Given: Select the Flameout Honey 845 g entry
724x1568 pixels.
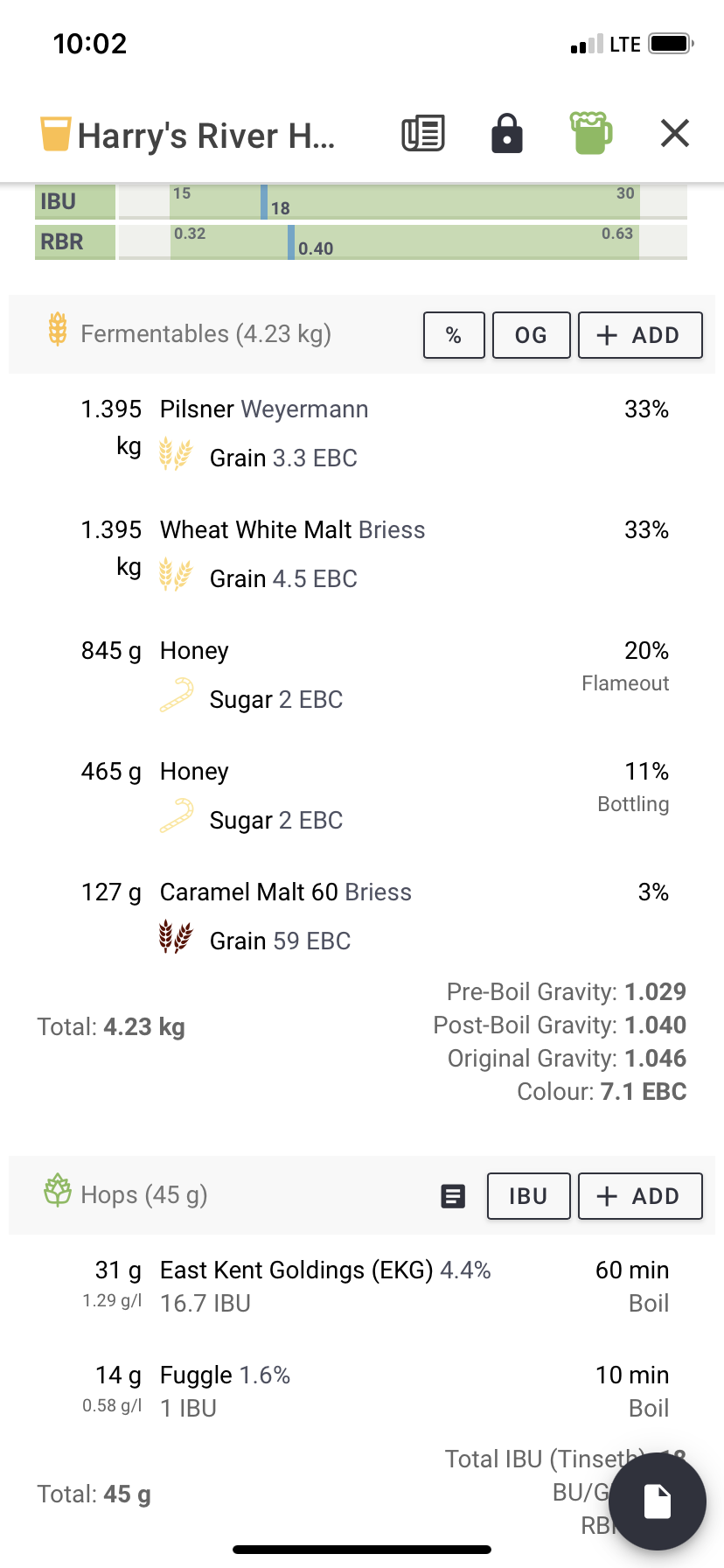Looking at the screenshot, I should (x=362, y=675).
